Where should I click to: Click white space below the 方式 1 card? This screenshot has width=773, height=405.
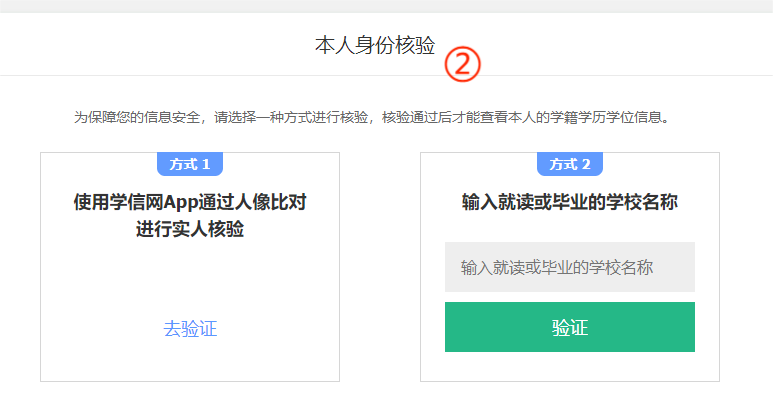pyautogui.click(x=190, y=393)
